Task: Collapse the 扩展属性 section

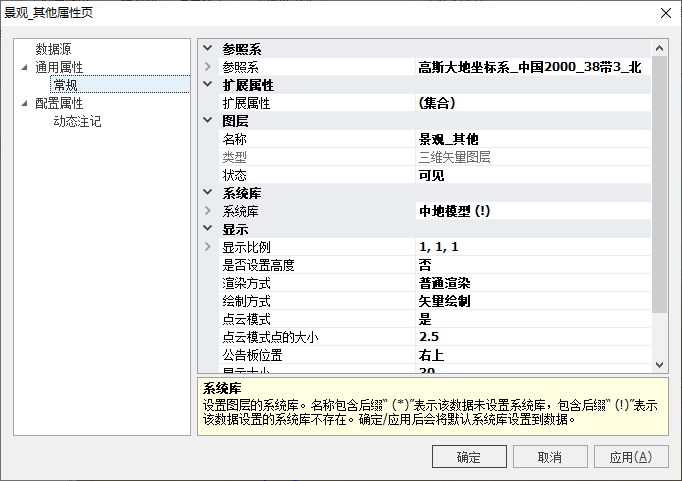Action: (x=207, y=85)
